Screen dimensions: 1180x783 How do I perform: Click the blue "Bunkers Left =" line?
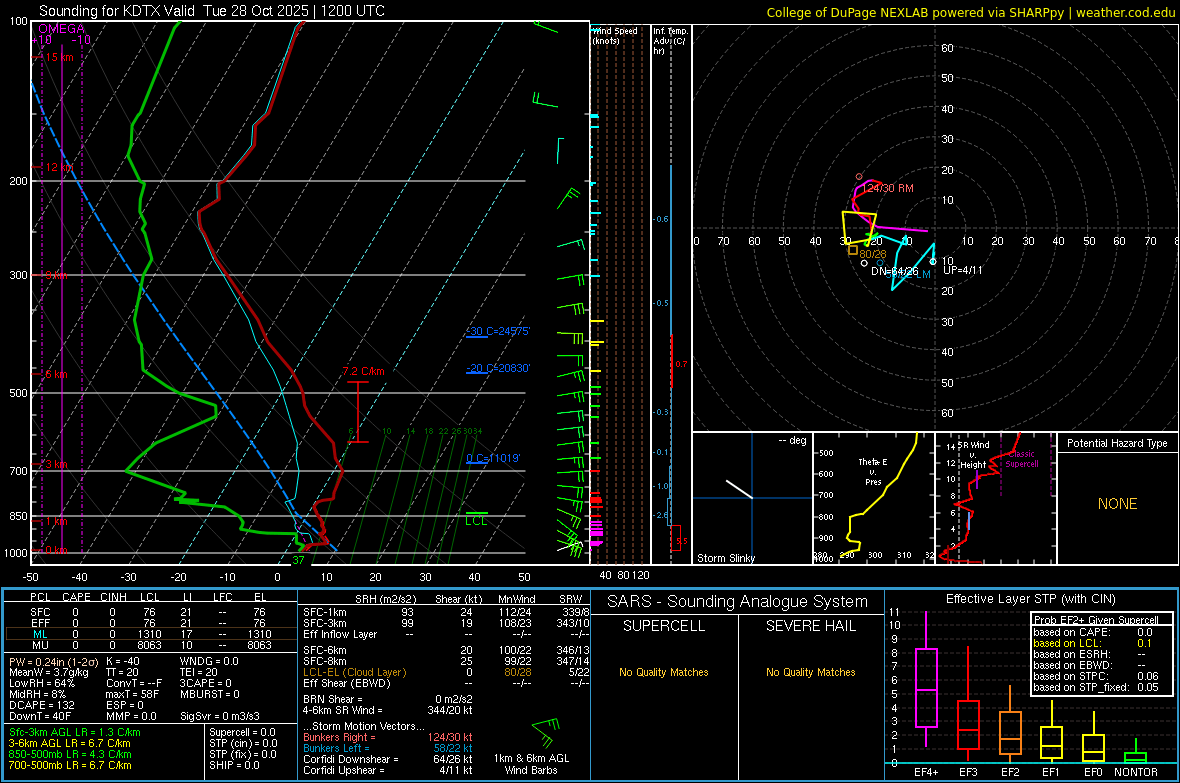coord(388,748)
